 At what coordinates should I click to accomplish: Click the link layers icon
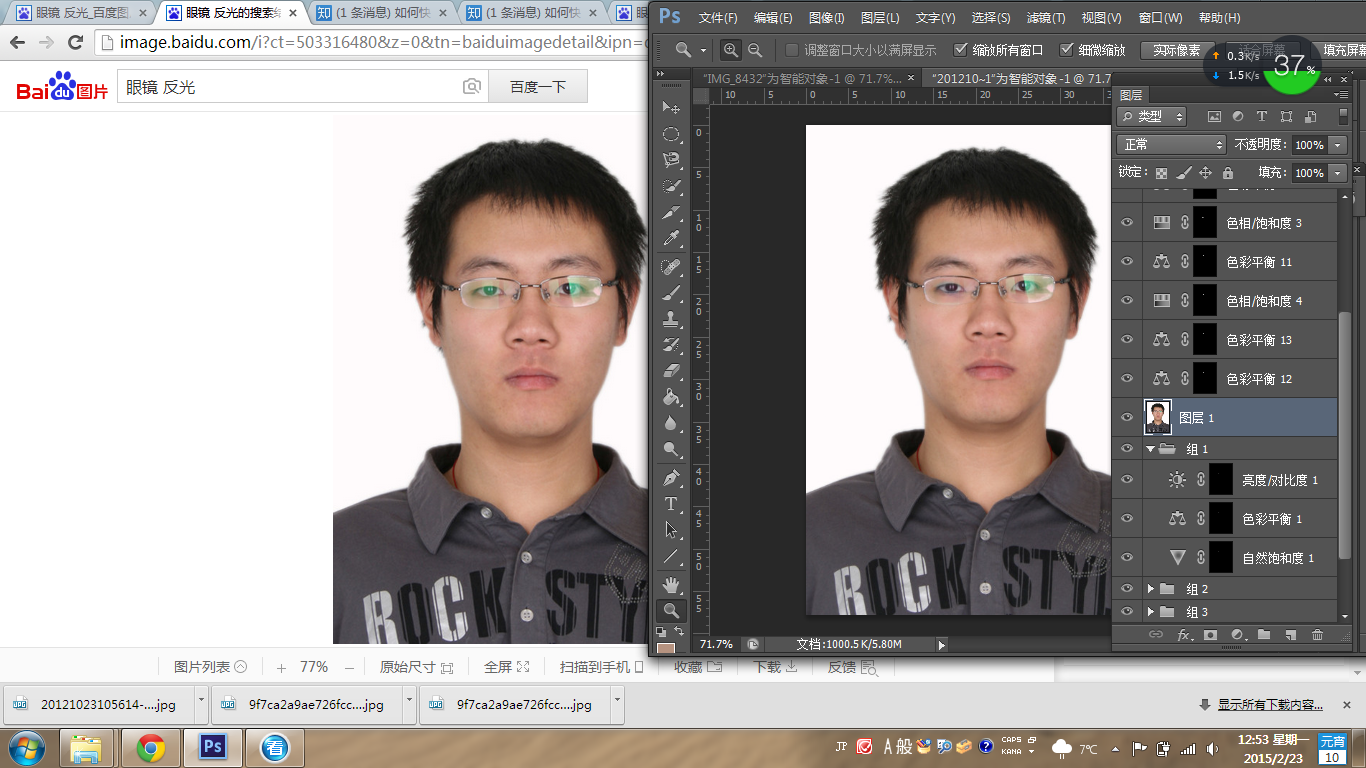[1156, 635]
